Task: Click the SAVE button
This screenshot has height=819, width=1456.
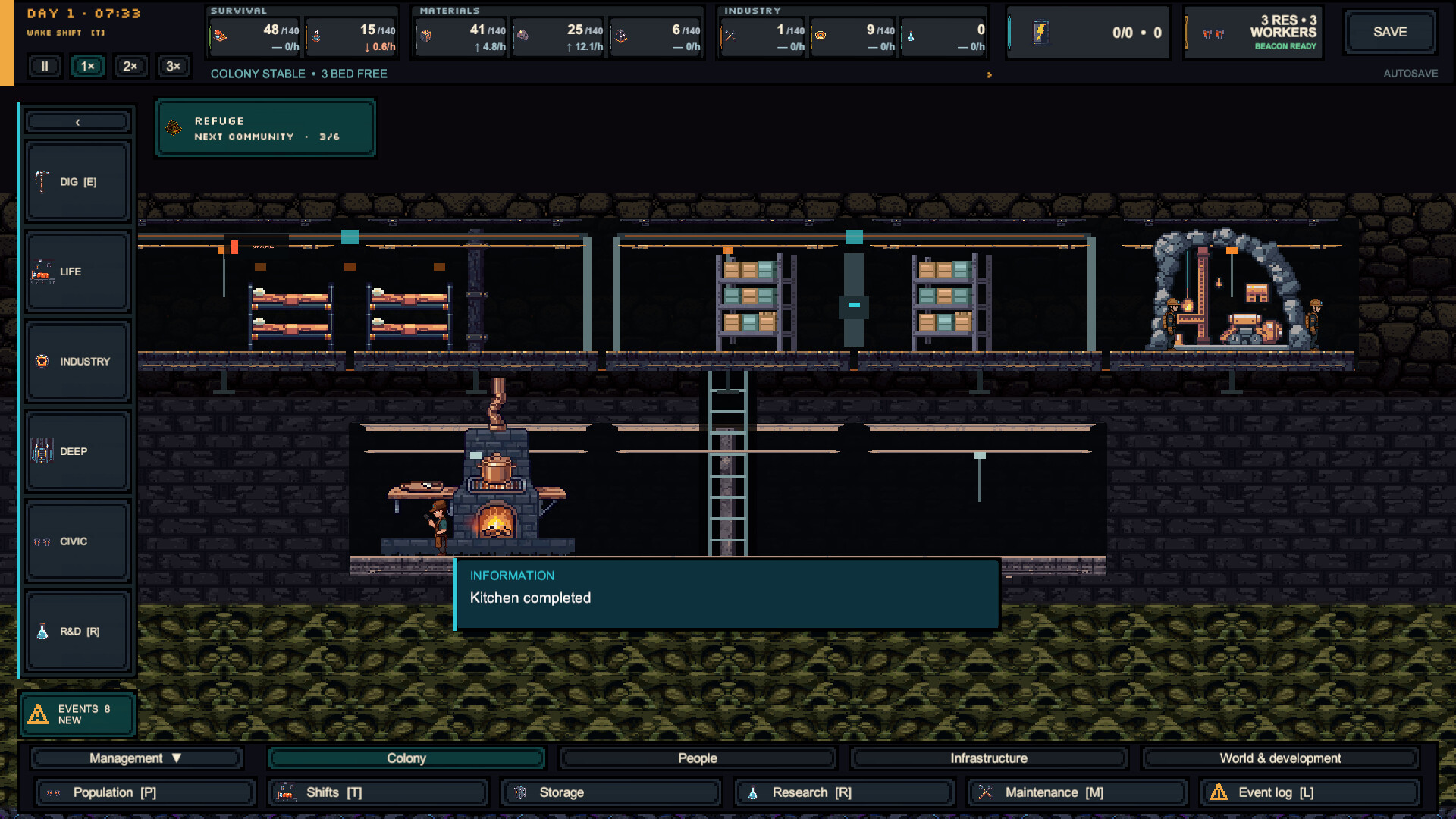Action: [1390, 32]
